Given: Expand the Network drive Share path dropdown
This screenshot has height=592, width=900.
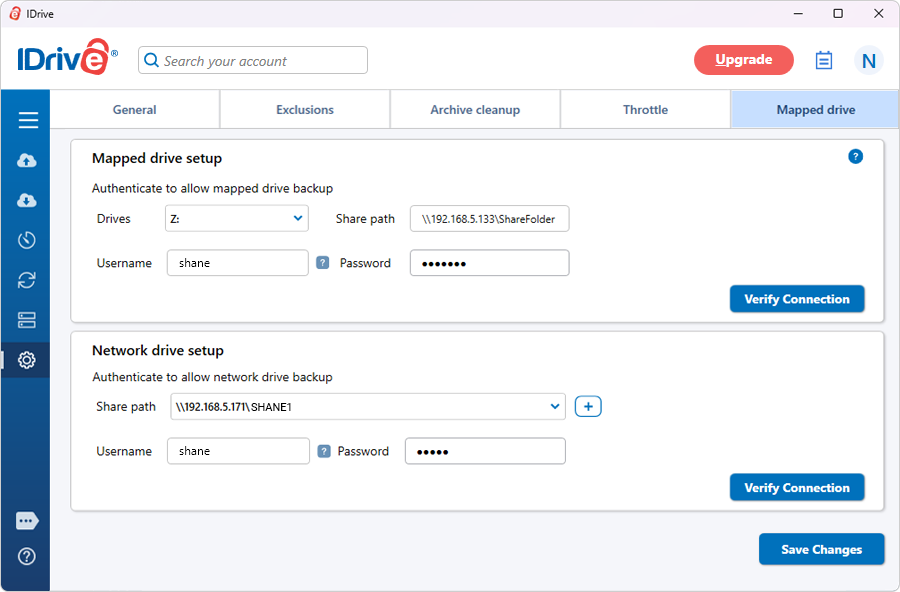Looking at the screenshot, I should (x=555, y=406).
